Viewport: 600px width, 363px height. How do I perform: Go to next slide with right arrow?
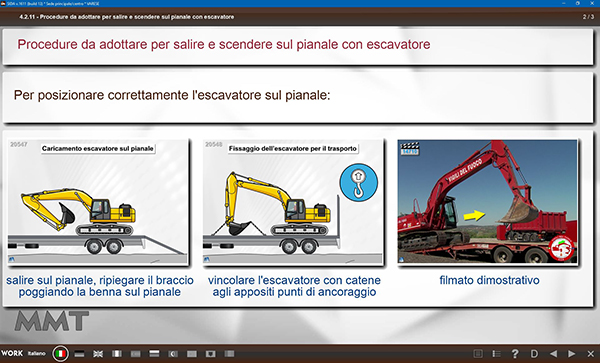coord(571,353)
